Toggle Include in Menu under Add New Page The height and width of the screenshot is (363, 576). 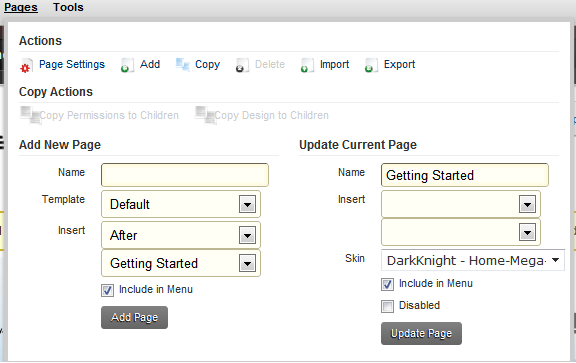coord(107,290)
